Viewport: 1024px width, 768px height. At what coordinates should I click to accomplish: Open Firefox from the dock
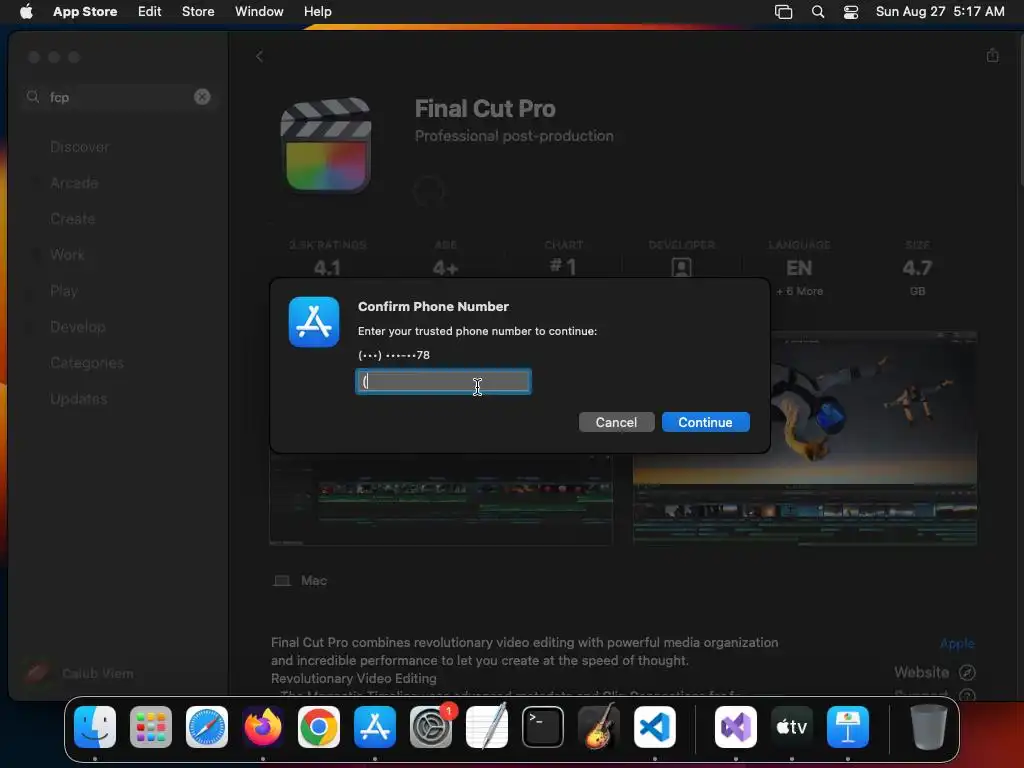click(263, 727)
